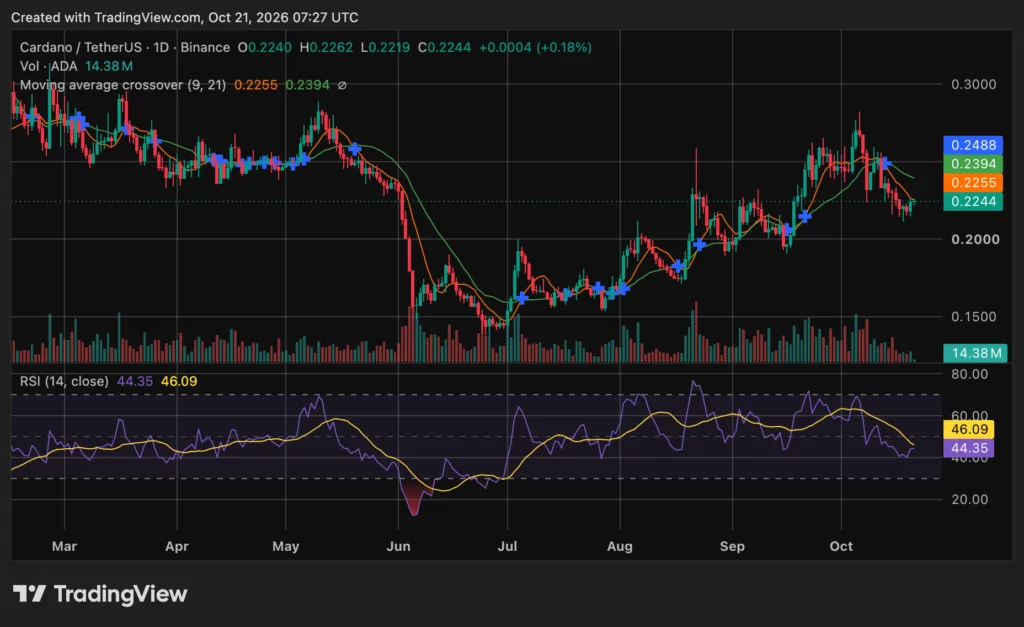Click the May label on time axis
1024x627 pixels.
point(285,546)
